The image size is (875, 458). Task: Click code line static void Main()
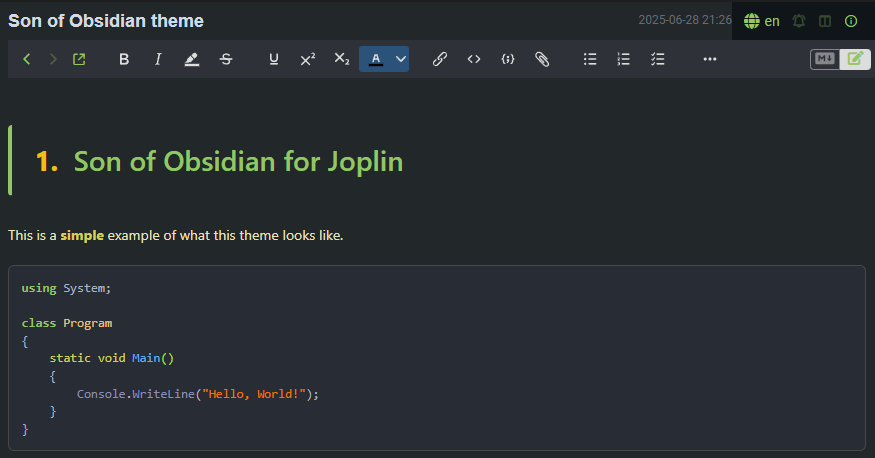click(112, 358)
